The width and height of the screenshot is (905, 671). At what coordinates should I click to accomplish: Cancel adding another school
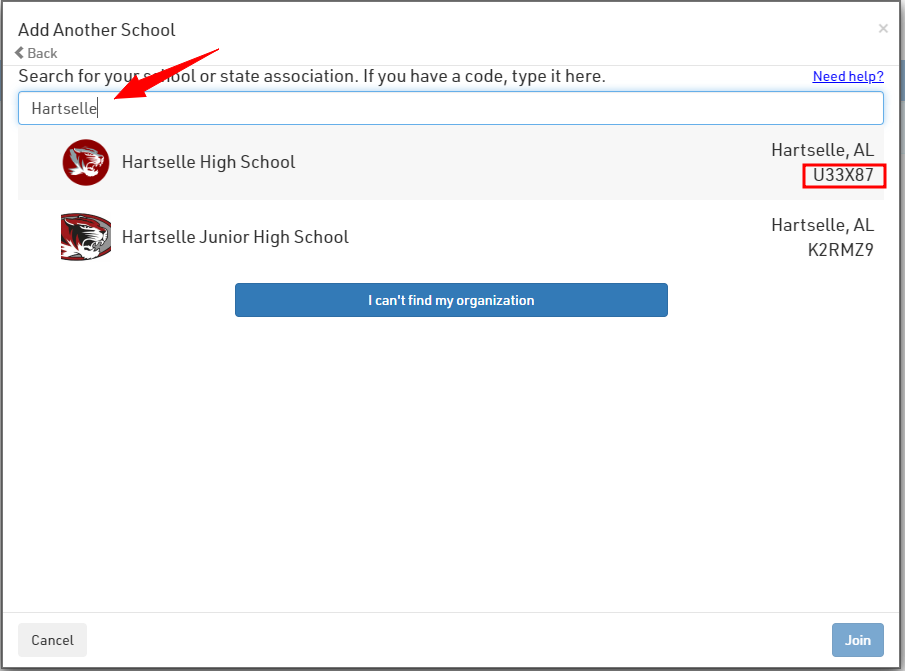click(52, 640)
